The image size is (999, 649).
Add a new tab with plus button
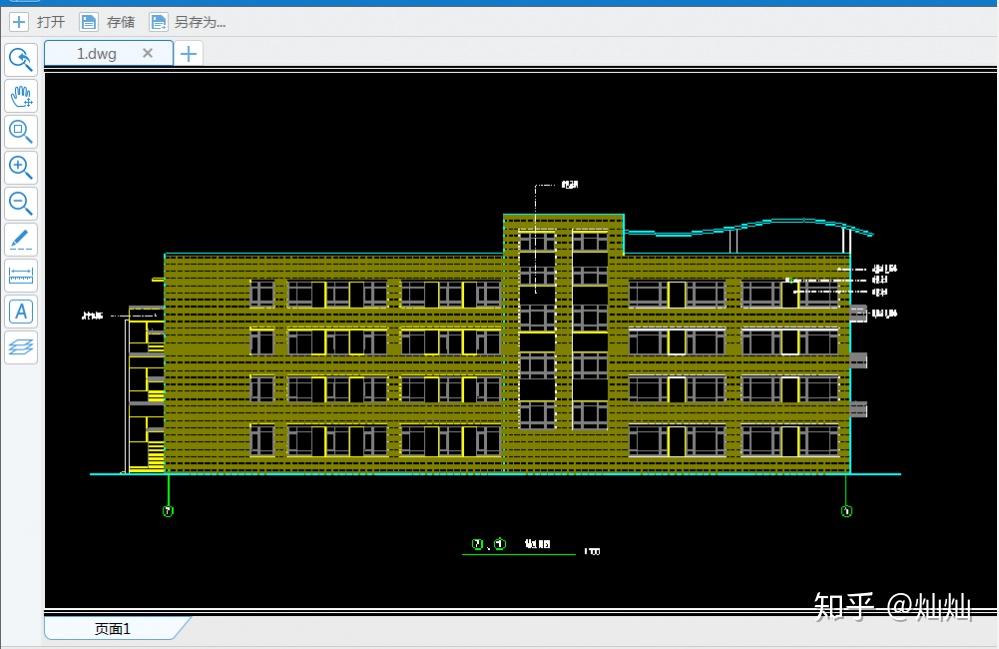189,53
